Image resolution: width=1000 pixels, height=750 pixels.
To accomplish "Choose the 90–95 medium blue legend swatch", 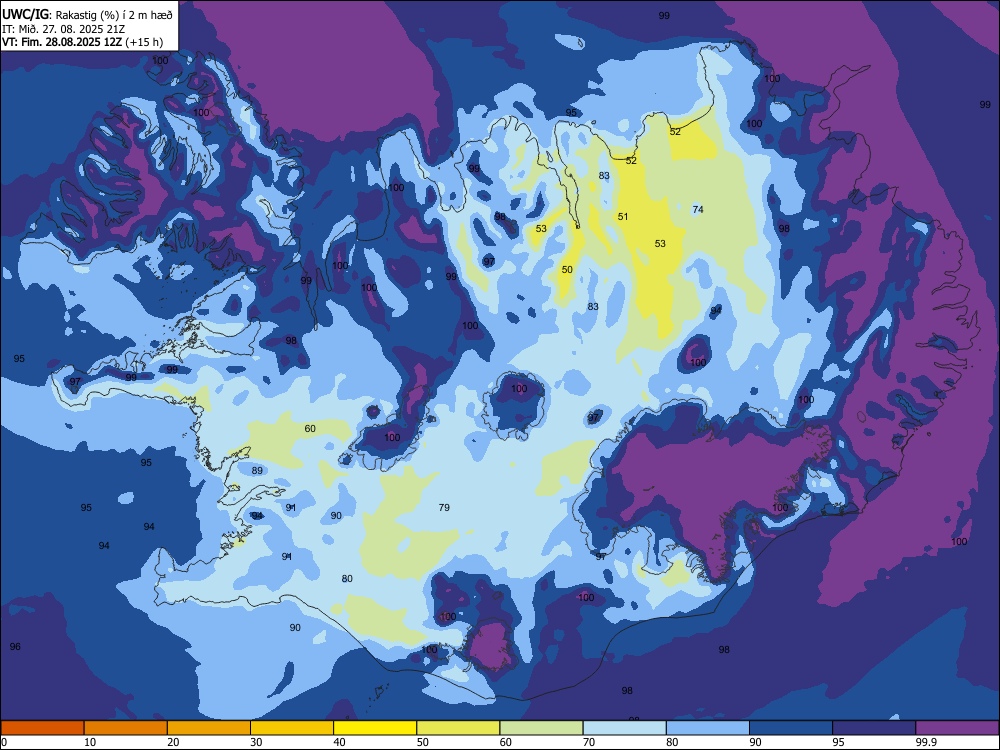I will pyautogui.click(x=791, y=728).
